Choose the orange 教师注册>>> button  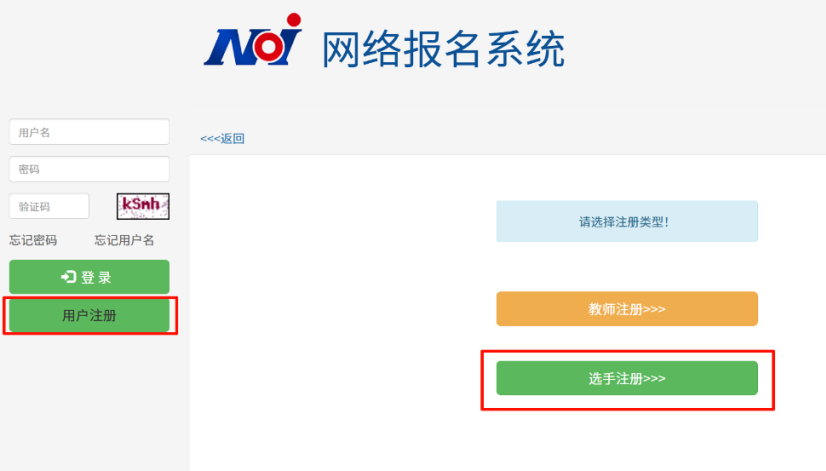[x=627, y=309]
